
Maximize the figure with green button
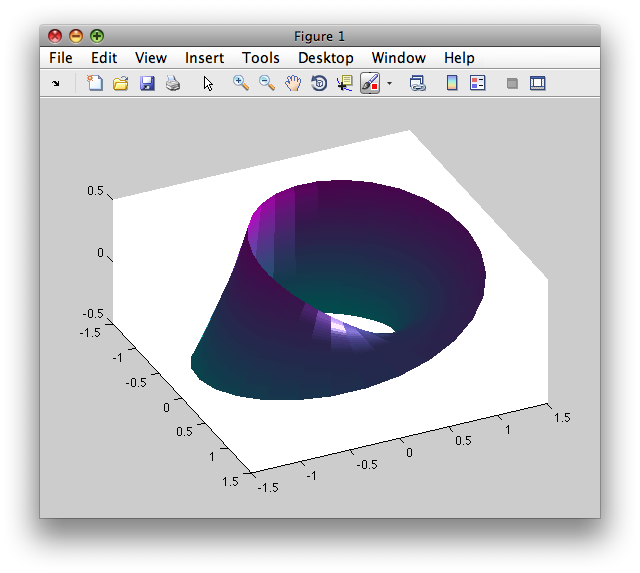coord(97,36)
